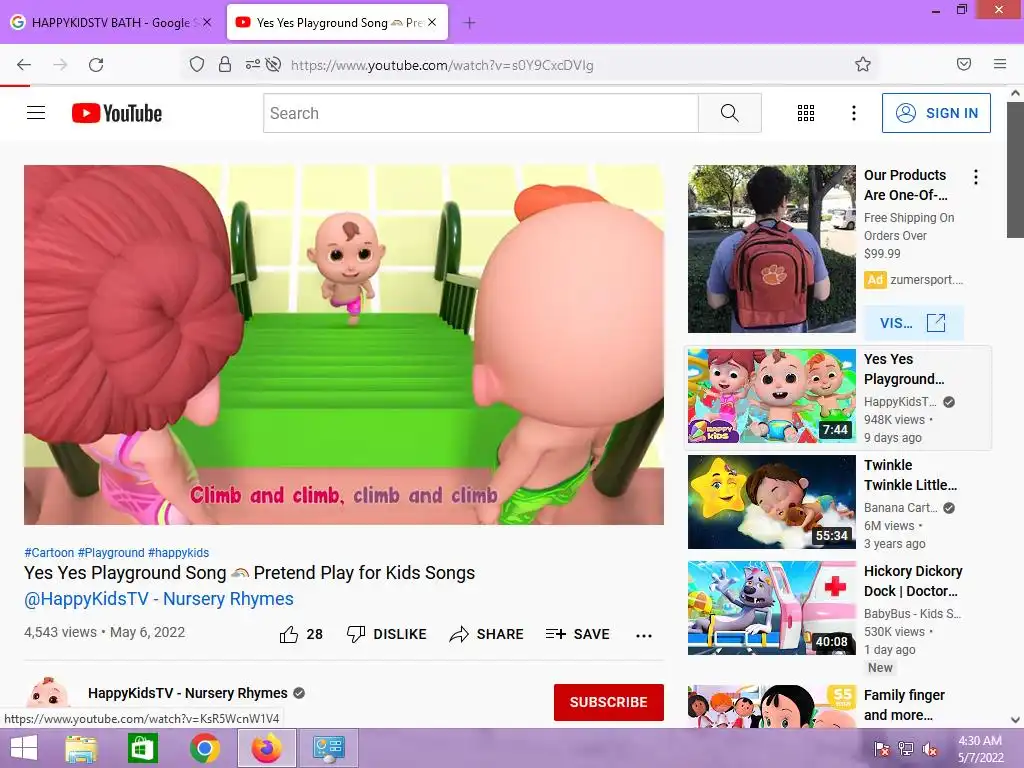Open more actions ellipsis below video
This screenshot has height=768, width=1024.
[644, 635]
